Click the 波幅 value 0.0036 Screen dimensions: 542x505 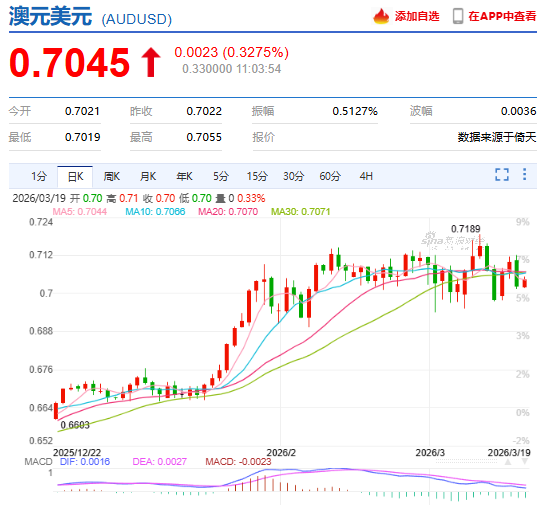point(518,111)
